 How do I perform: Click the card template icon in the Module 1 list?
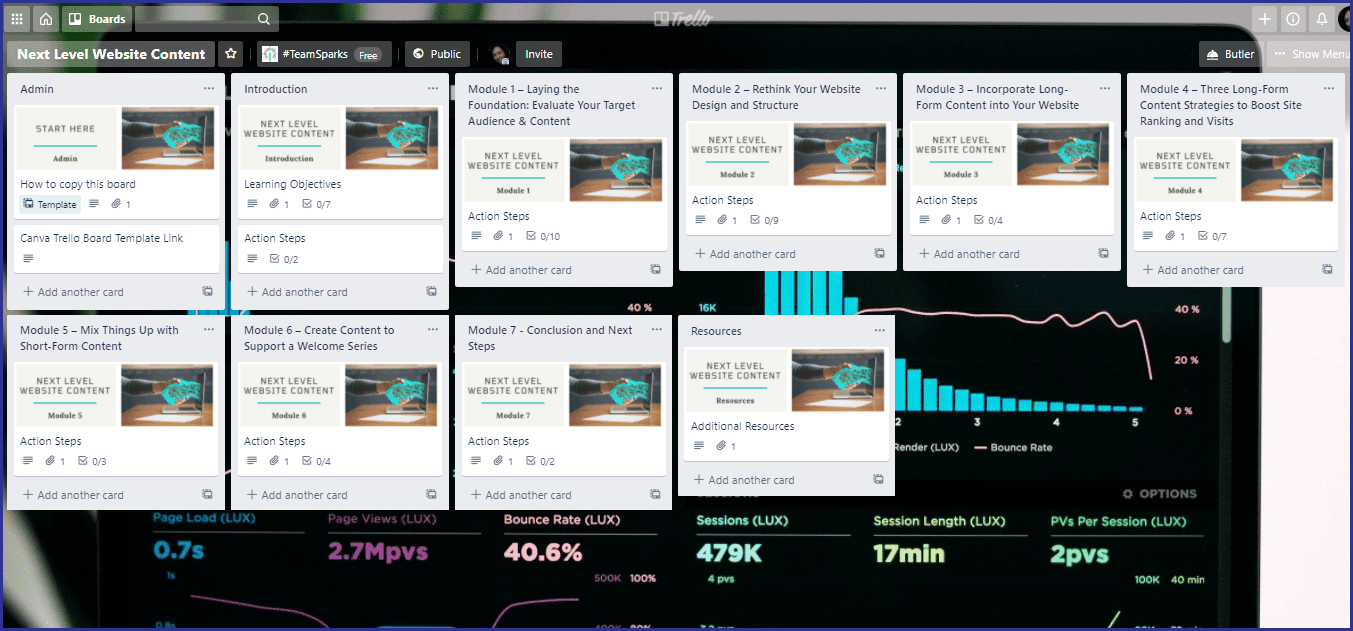tap(655, 270)
